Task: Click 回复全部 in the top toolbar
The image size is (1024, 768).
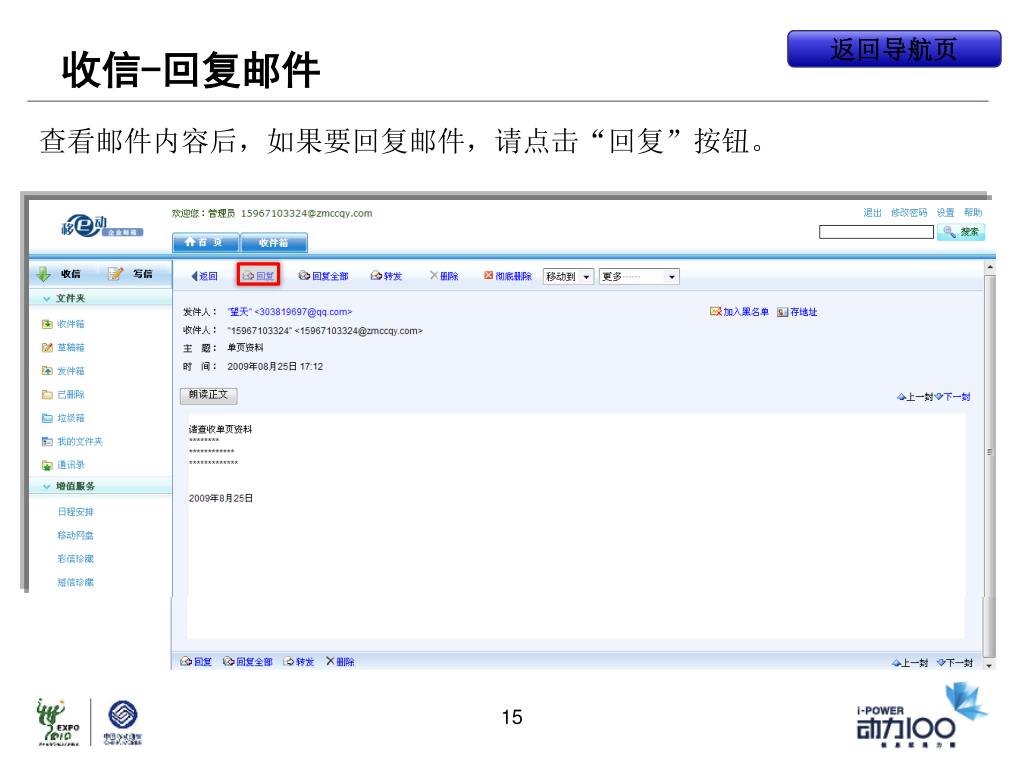Action: tap(323, 276)
